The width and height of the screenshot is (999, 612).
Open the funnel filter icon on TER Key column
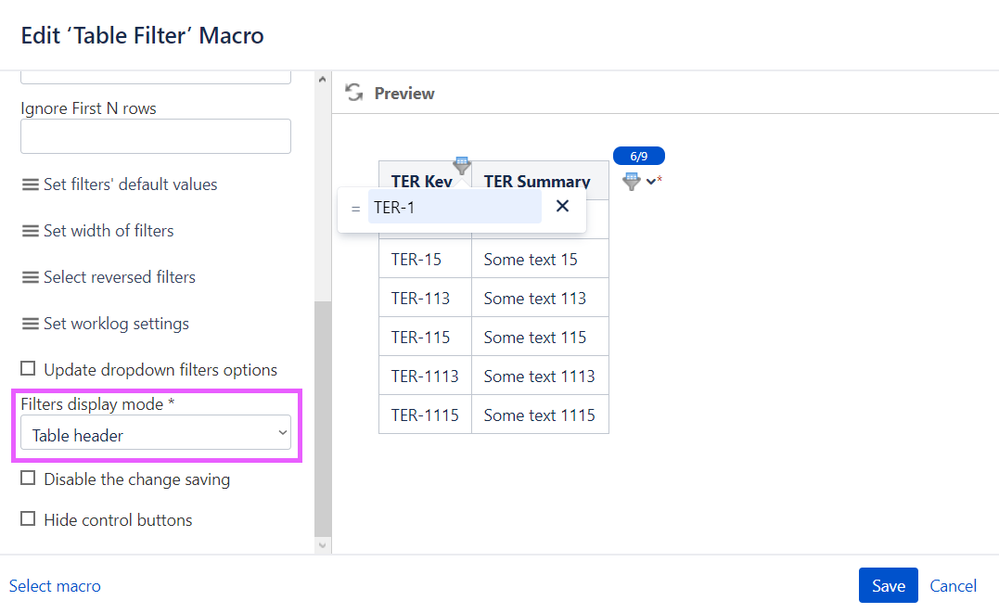(462, 166)
